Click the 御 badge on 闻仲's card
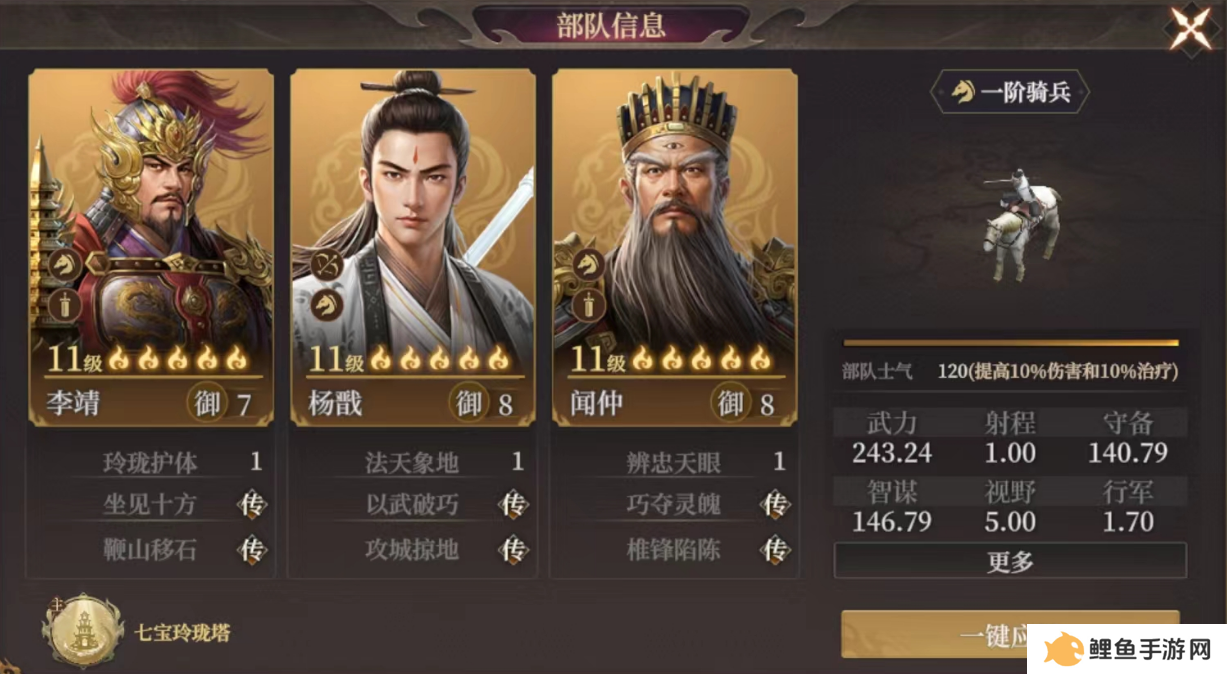This screenshot has height=674, width=1227. 731,404
